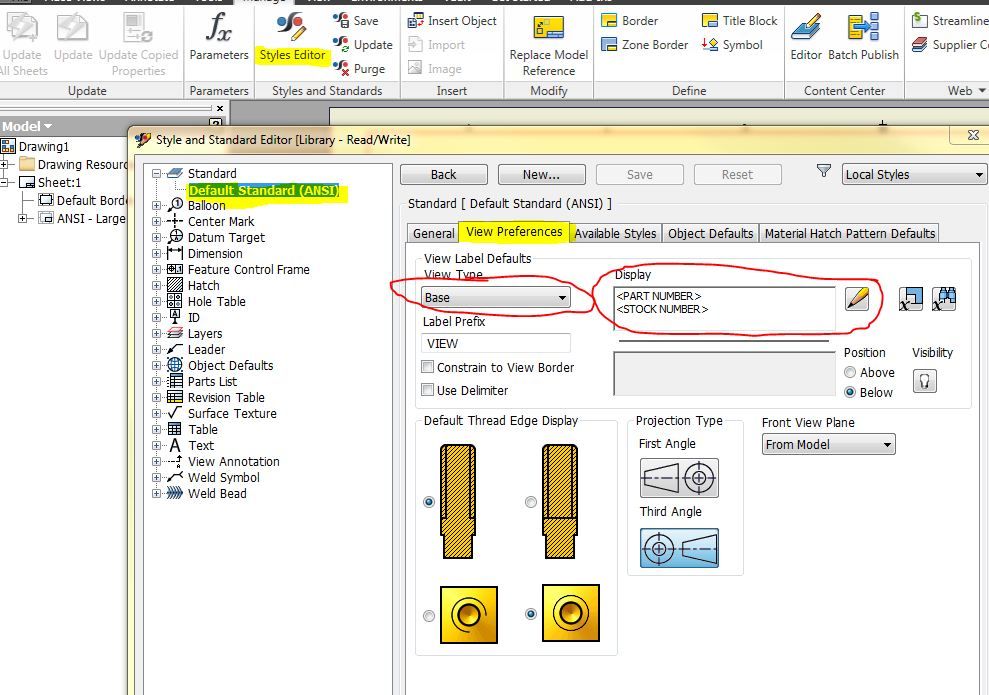Select Center Mark in style tree
The image size is (989, 695).
(221, 221)
